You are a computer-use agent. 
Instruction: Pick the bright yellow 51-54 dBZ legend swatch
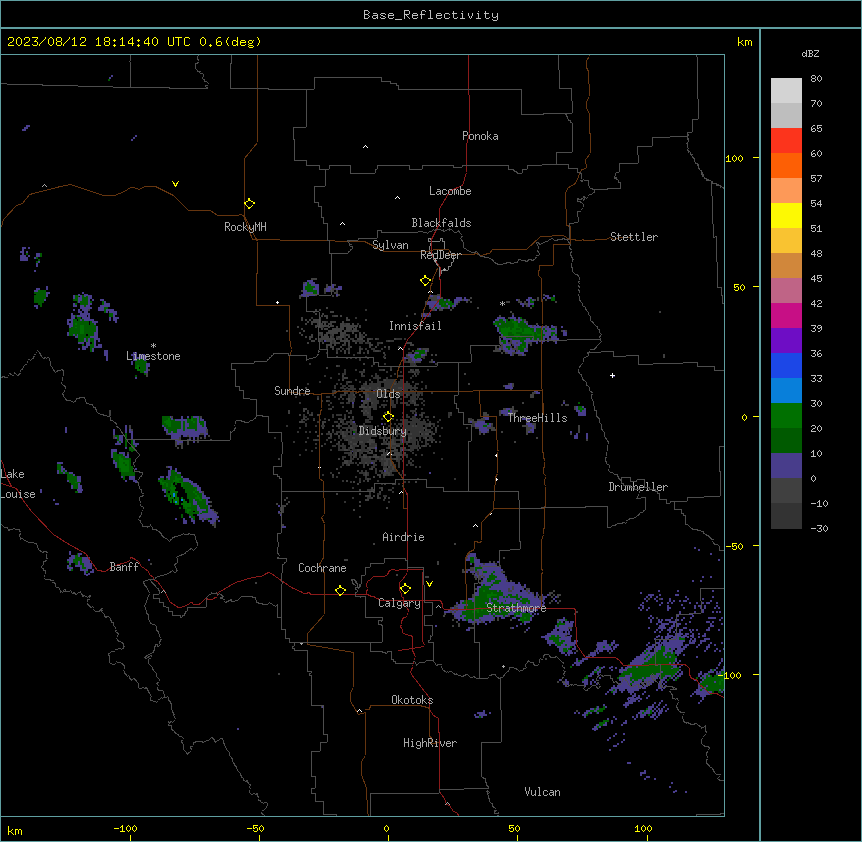786,215
